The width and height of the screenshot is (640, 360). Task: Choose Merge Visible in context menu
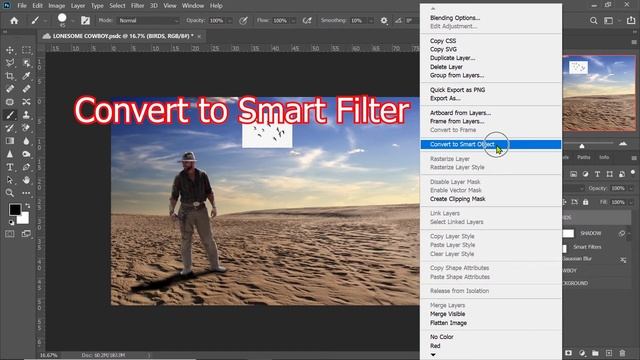pos(447,314)
